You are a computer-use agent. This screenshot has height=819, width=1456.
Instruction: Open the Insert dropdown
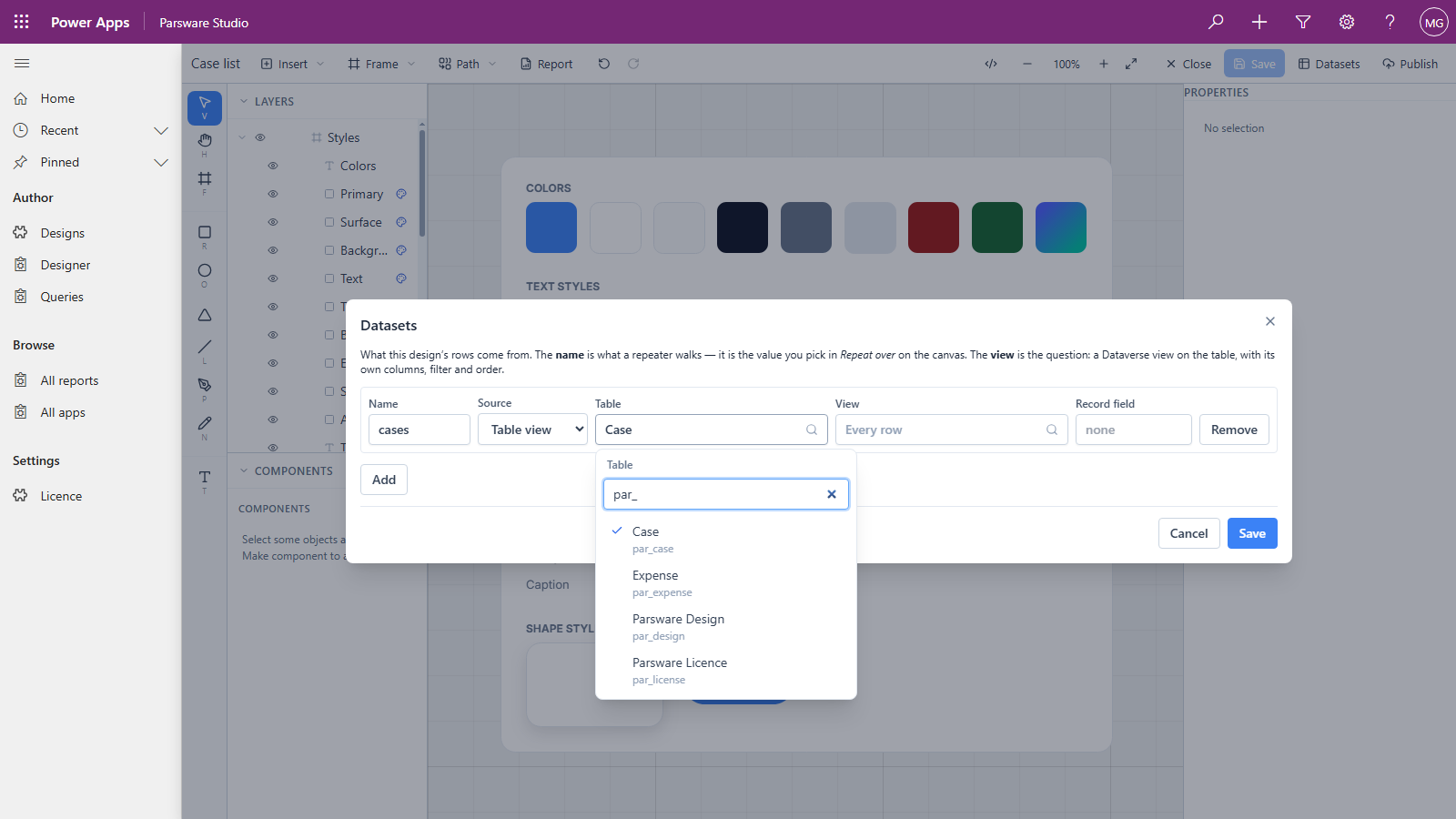click(x=292, y=64)
